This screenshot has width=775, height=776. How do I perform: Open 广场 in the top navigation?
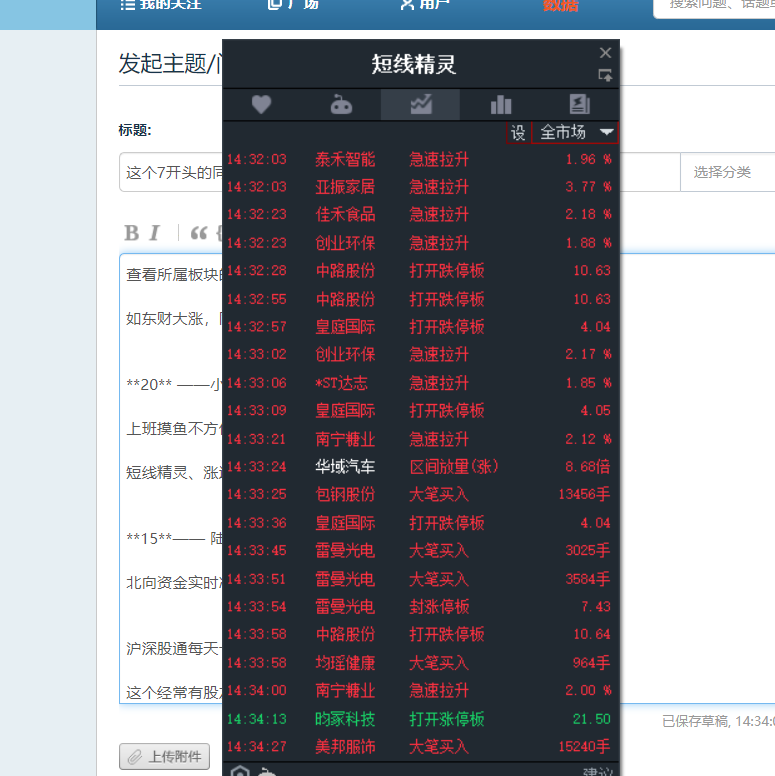point(293,5)
